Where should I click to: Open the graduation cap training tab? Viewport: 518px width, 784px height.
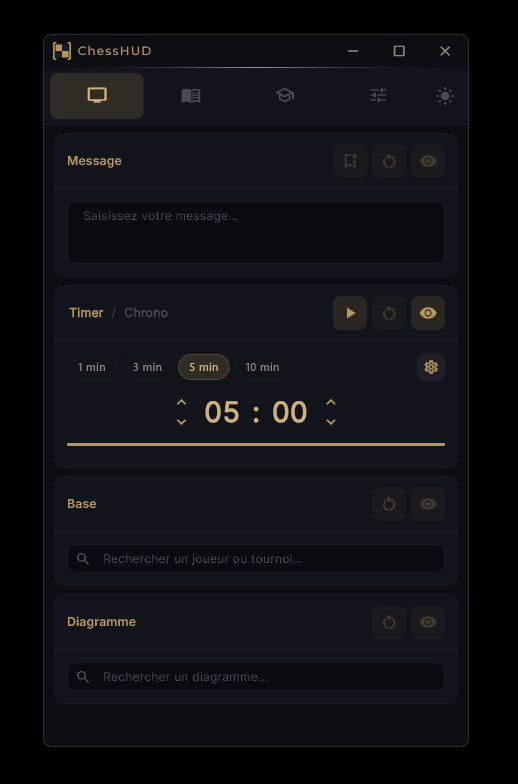click(284, 96)
